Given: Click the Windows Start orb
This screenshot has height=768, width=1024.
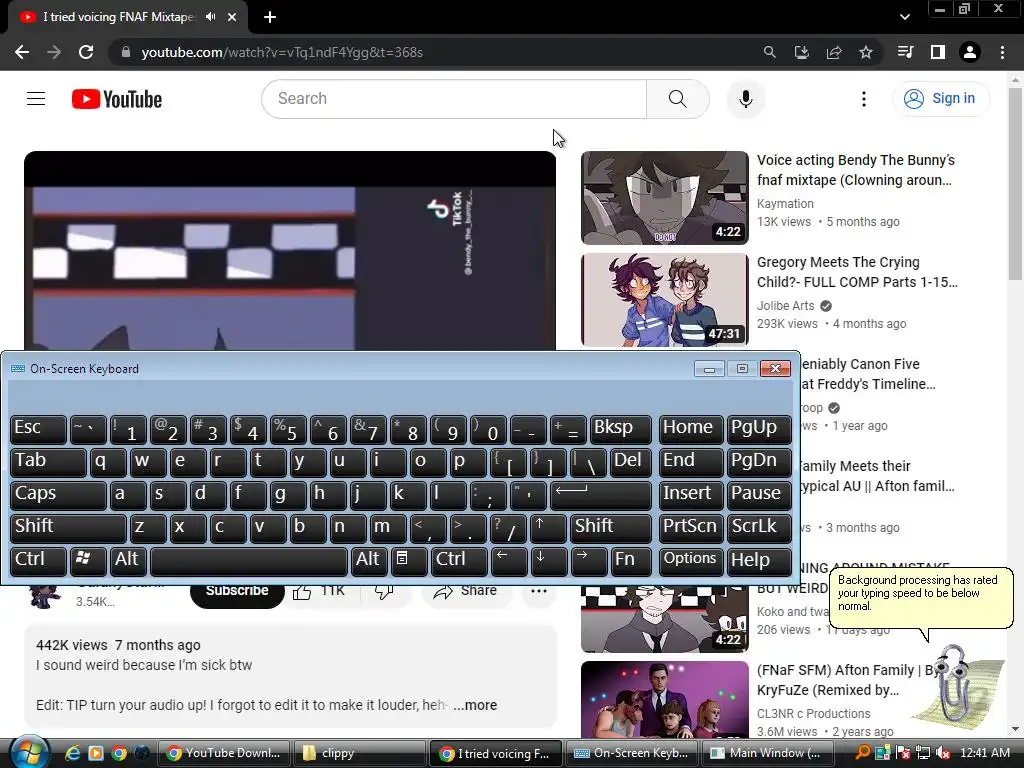Looking at the screenshot, I should [28, 753].
